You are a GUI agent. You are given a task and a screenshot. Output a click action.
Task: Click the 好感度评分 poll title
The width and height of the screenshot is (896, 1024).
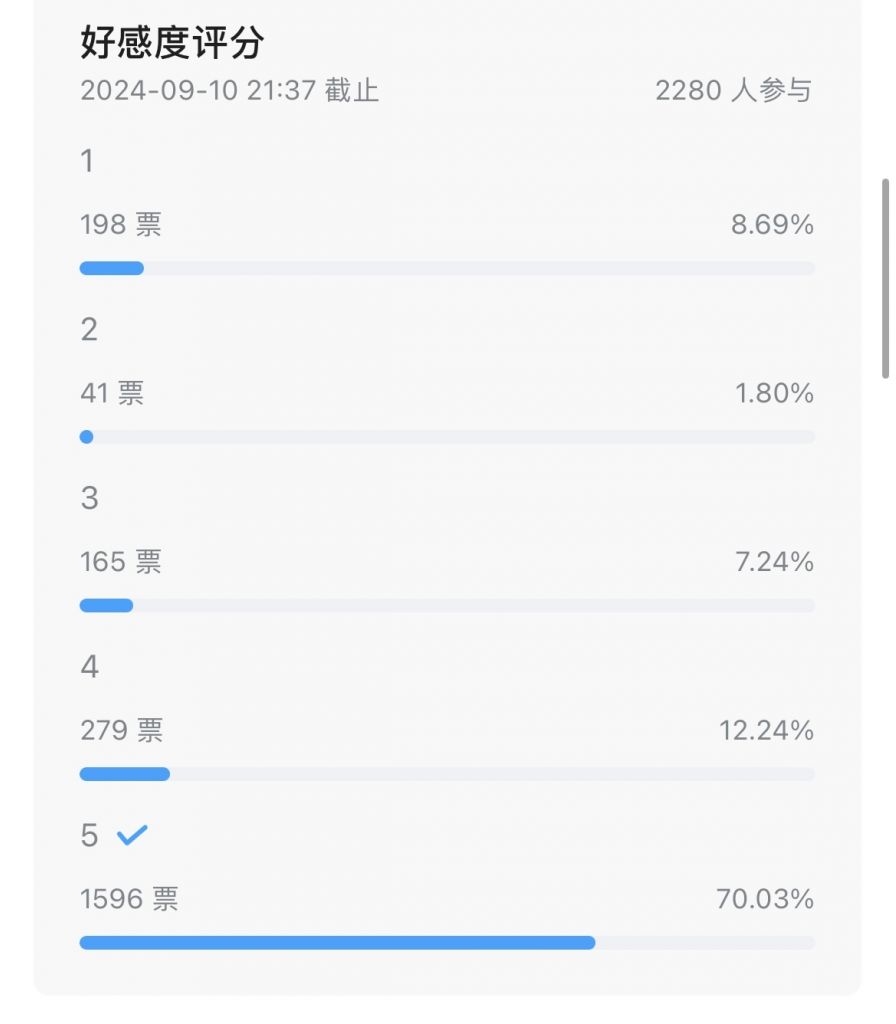172,43
